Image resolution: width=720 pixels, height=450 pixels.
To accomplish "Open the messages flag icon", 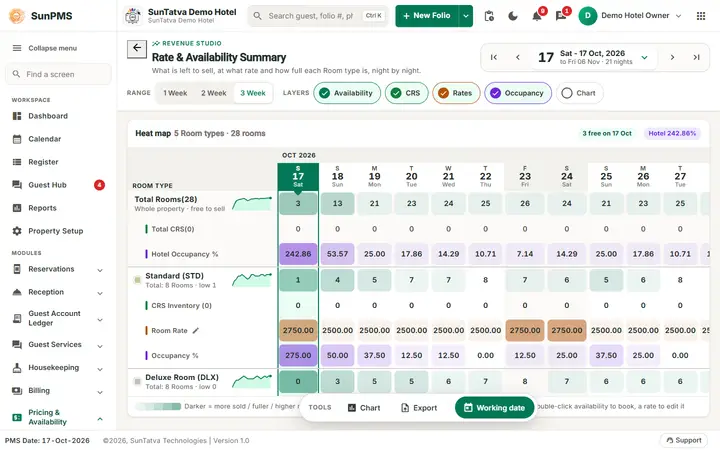I will click(x=561, y=16).
